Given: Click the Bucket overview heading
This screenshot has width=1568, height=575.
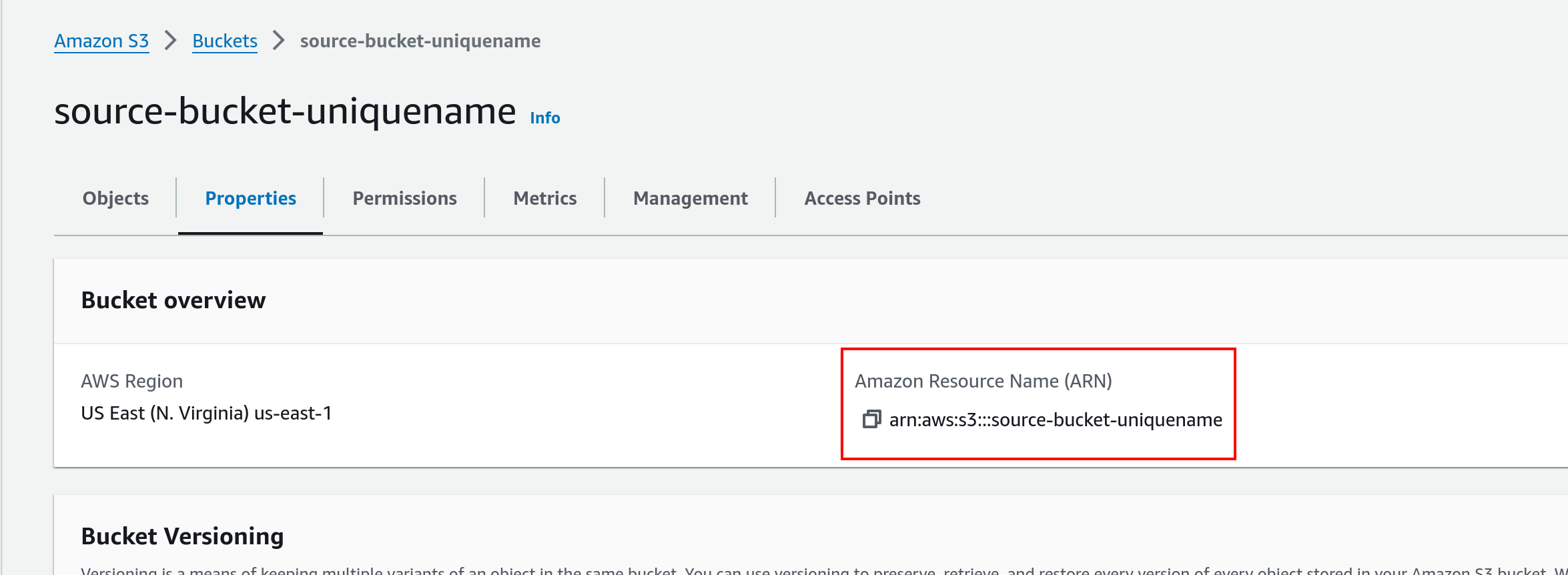Looking at the screenshot, I should tap(173, 300).
